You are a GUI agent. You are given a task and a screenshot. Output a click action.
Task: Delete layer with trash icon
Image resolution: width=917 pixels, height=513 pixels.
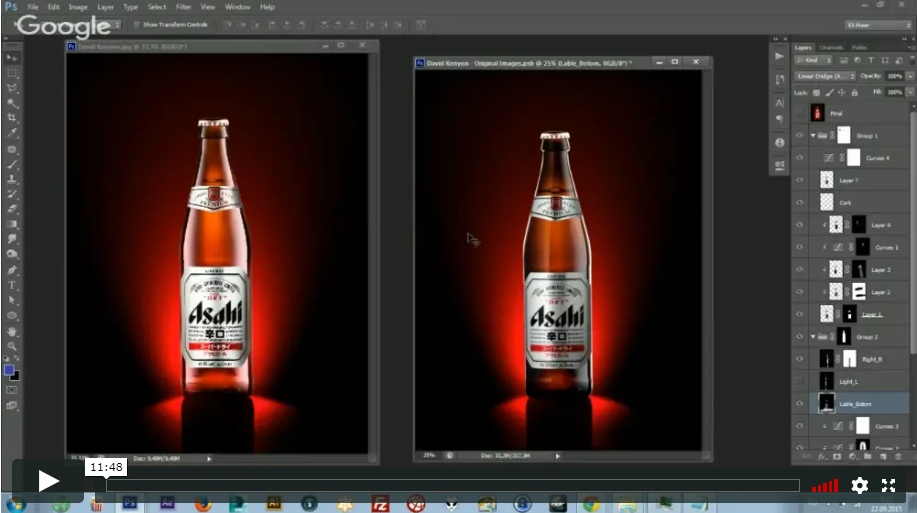coord(898,456)
